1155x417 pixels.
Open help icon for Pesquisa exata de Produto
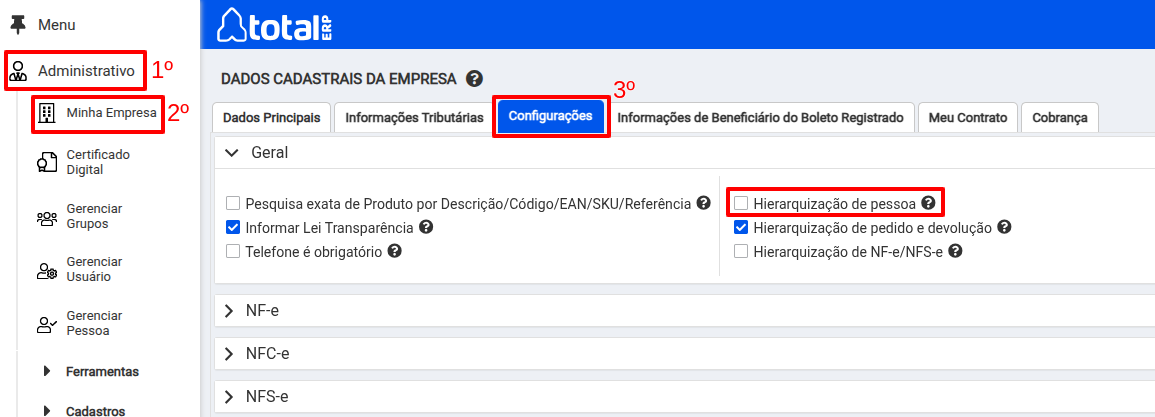click(x=703, y=203)
